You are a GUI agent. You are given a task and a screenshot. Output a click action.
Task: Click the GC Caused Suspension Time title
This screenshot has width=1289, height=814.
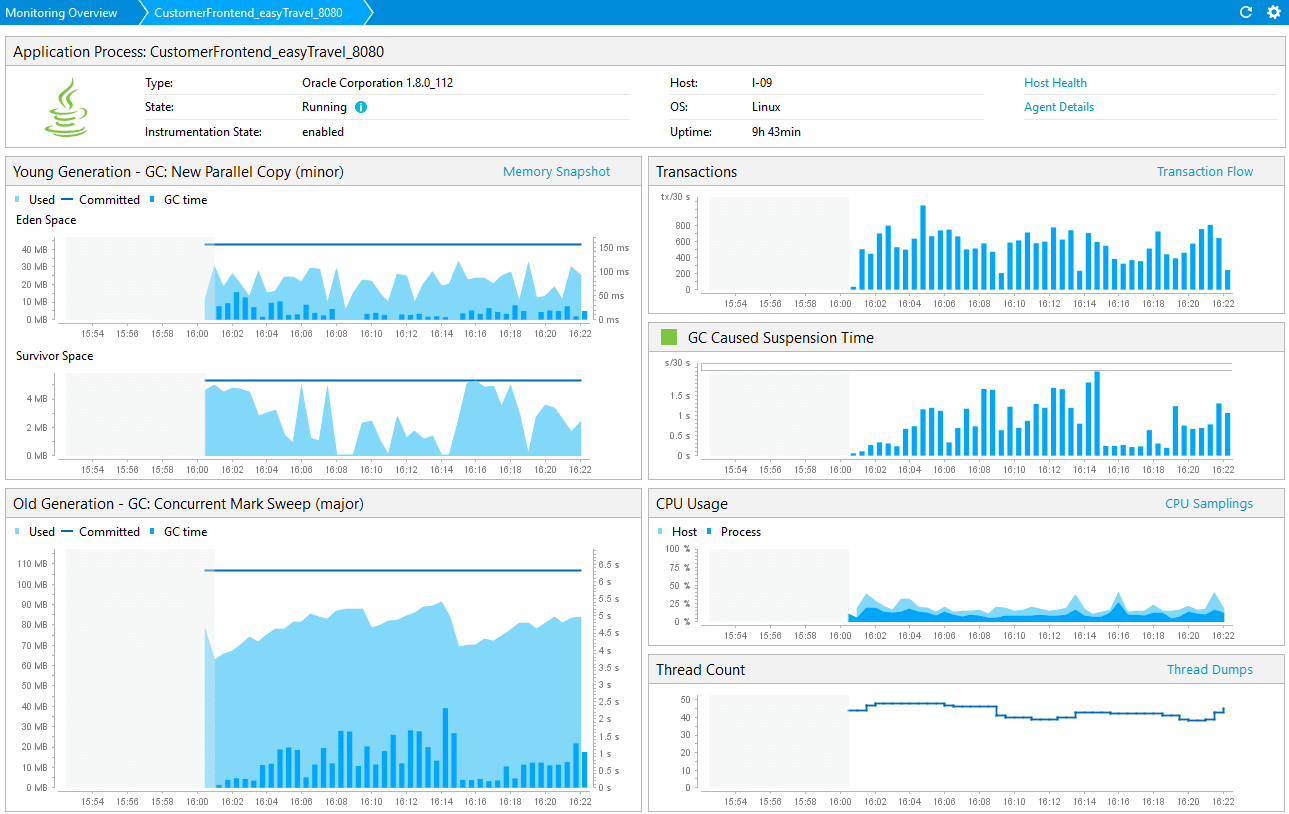tap(781, 338)
